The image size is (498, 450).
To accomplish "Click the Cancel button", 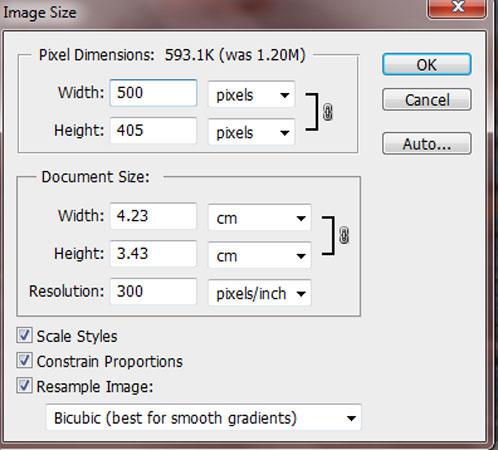I will pyautogui.click(x=427, y=99).
